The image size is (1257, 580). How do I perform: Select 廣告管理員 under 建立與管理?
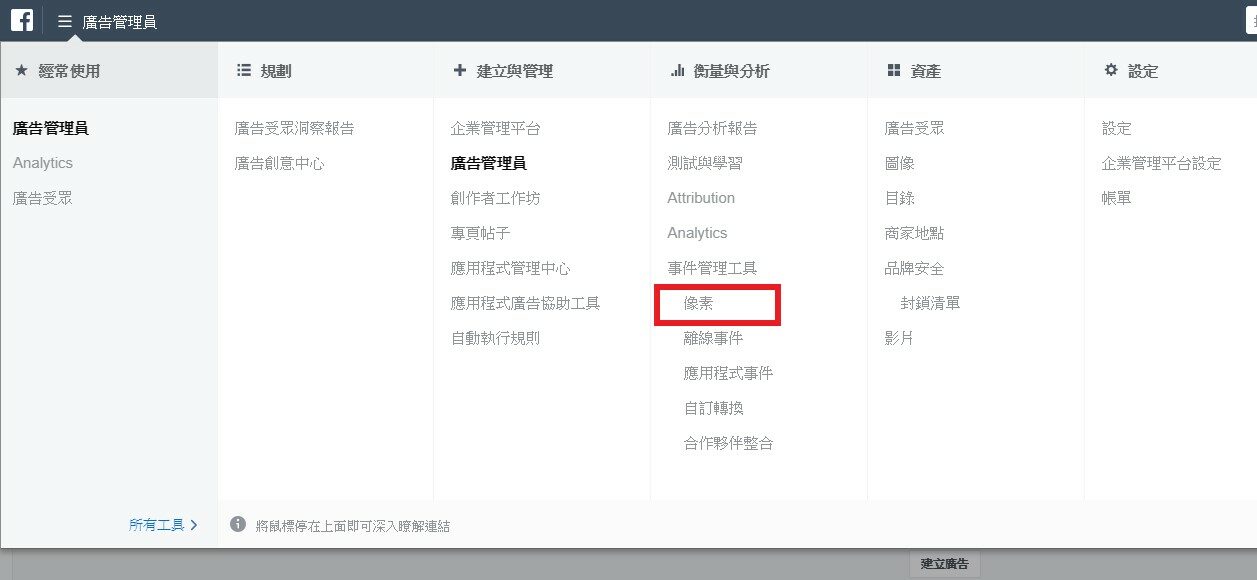tap(489, 163)
